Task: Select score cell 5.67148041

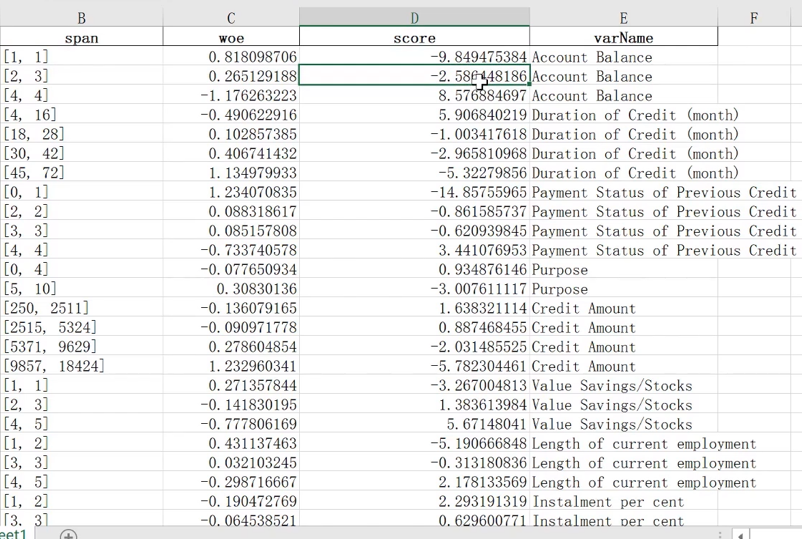Action: [414, 424]
